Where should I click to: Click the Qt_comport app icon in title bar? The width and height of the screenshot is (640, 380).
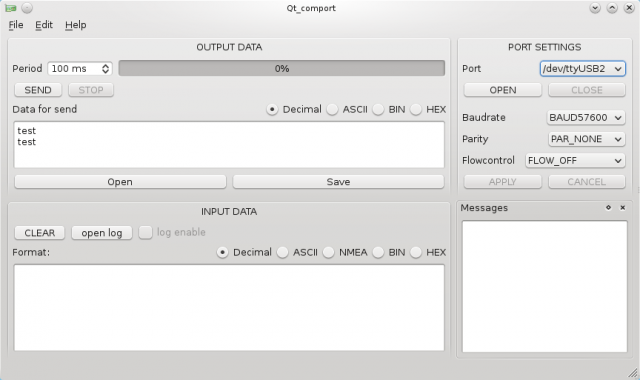tap(11, 8)
